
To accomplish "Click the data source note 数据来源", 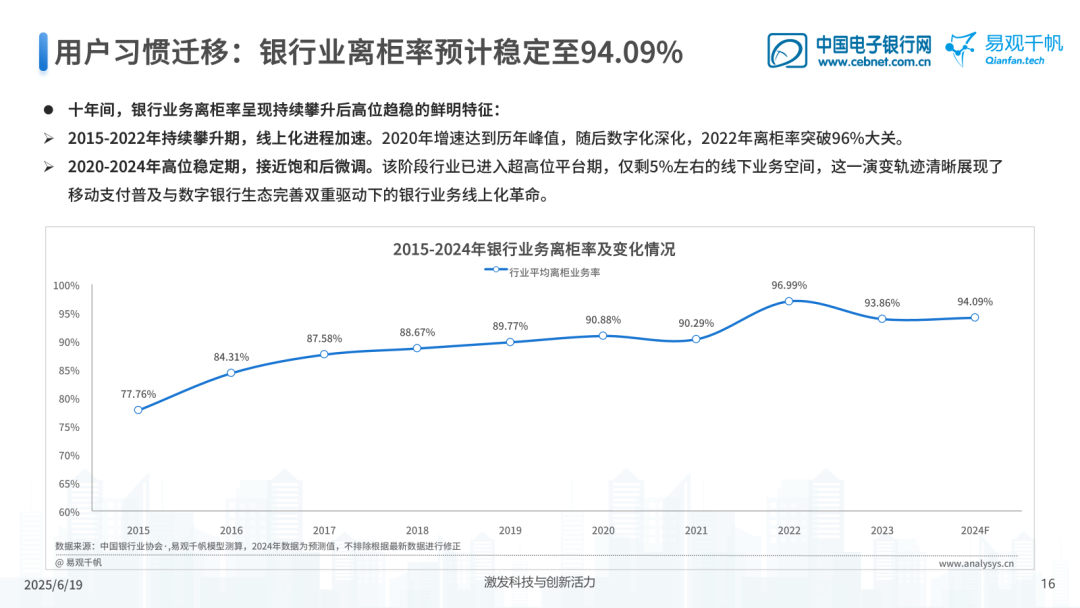I will point(258,546).
